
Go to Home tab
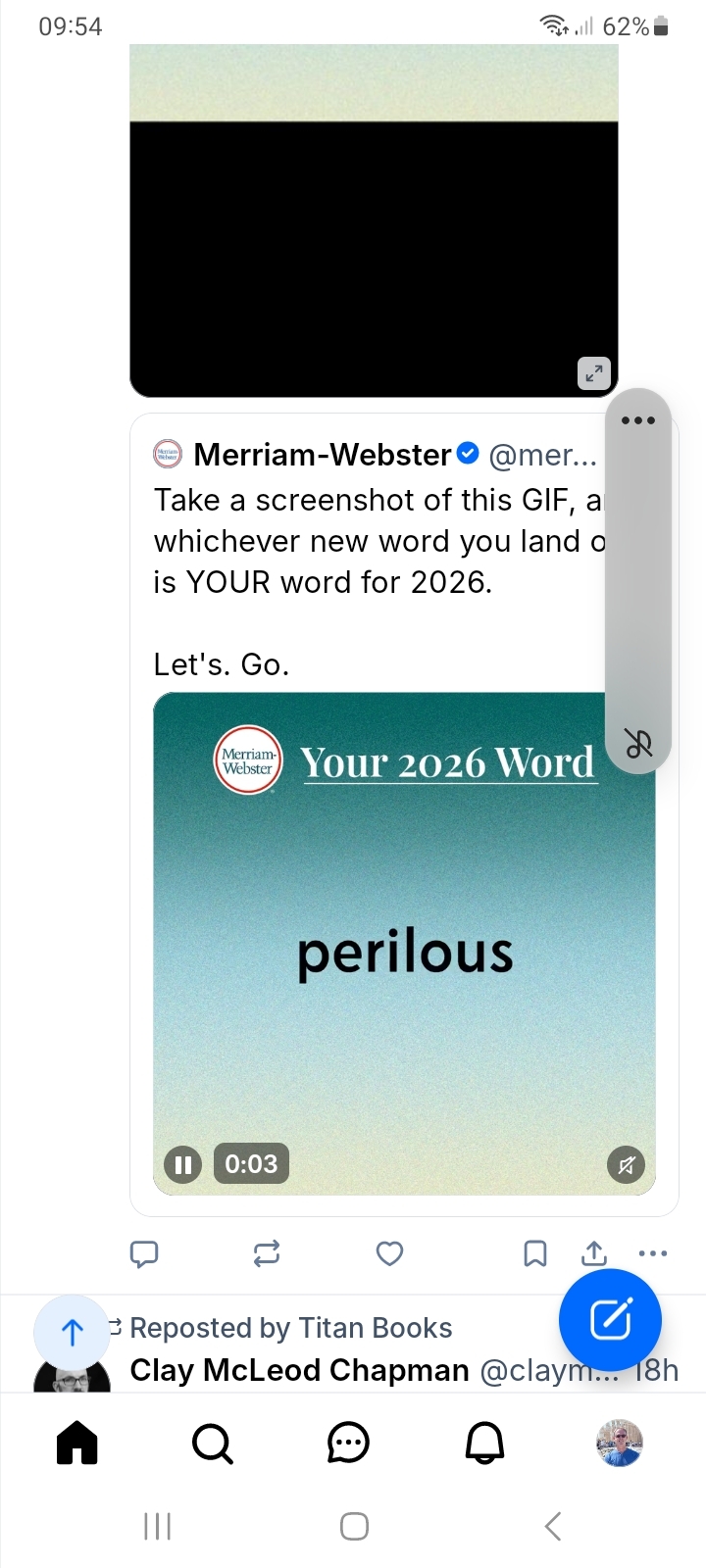(77, 1443)
